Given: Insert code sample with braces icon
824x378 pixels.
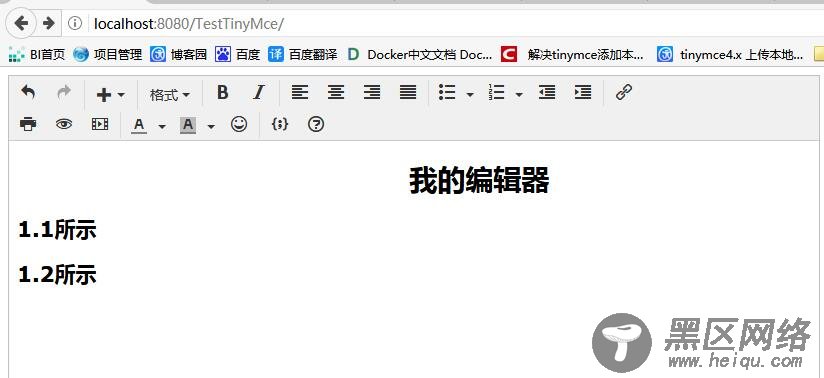Looking at the screenshot, I should (280, 125).
